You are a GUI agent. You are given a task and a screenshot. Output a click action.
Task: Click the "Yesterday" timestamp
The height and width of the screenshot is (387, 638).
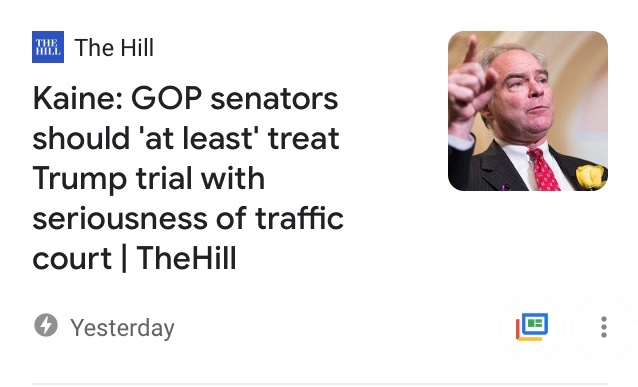click(x=122, y=328)
